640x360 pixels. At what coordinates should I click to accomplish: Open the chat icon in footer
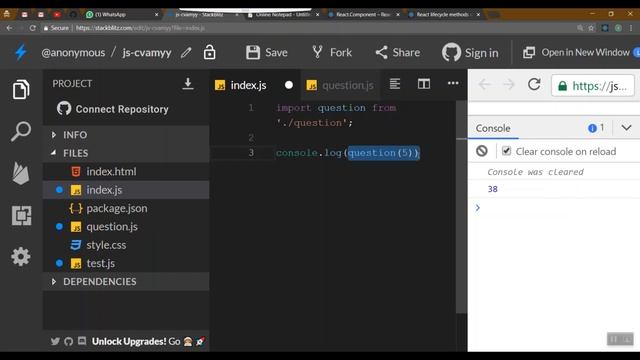coord(82,340)
